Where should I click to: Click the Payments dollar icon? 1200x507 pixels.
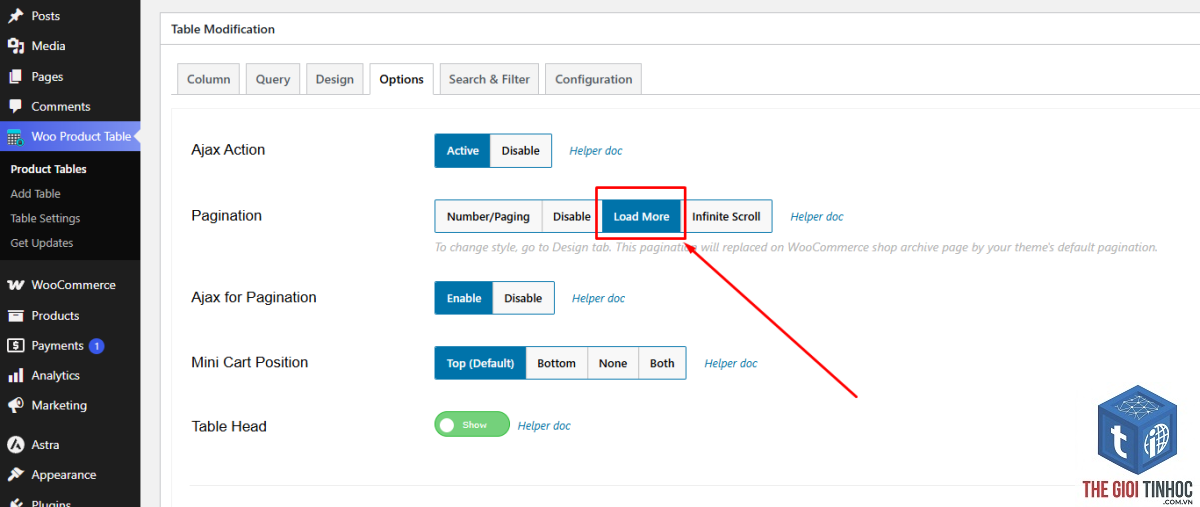[16, 345]
